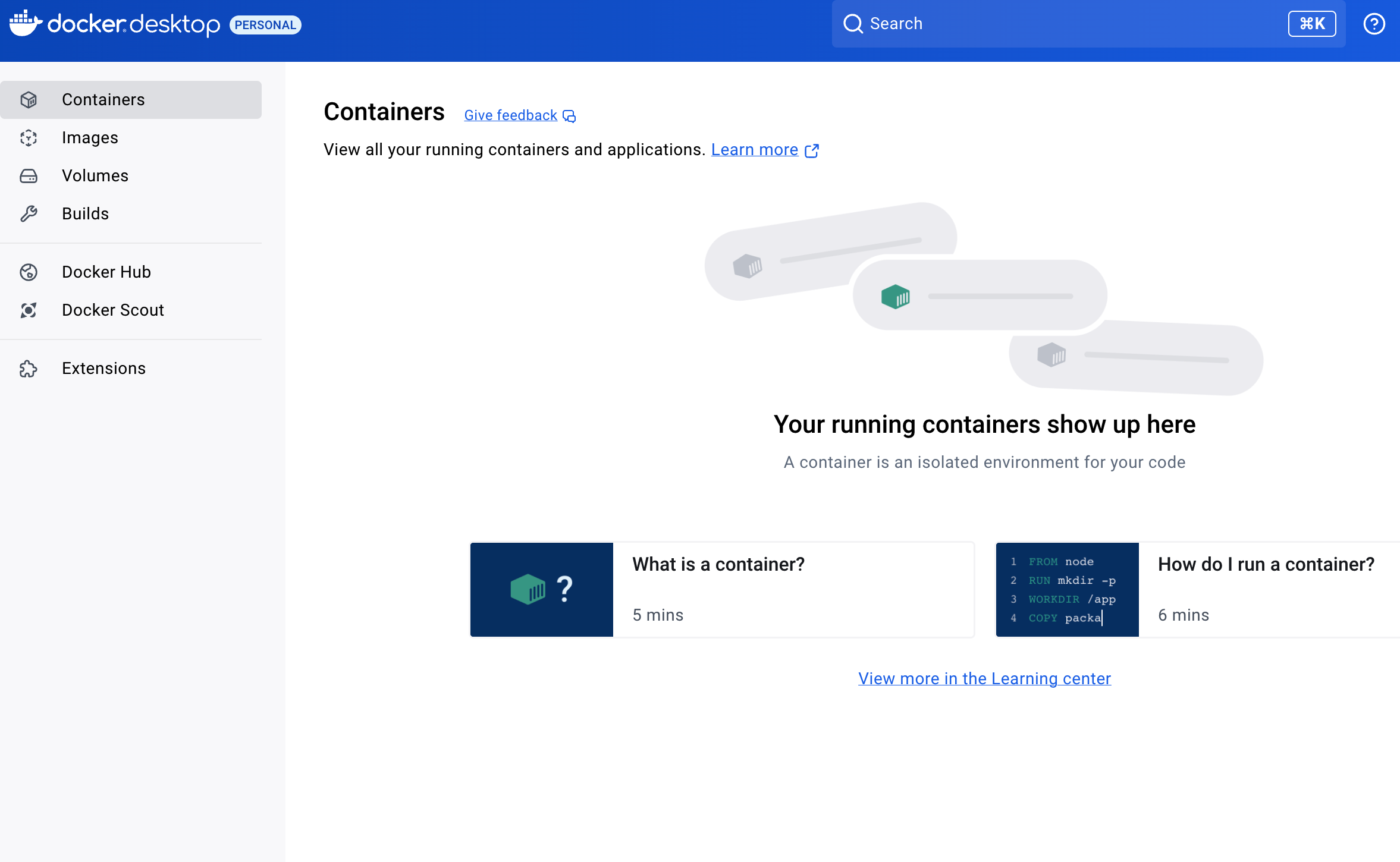The height and width of the screenshot is (862, 1400).
Task: Select the Containers cube icon in sidebar
Action: click(29, 99)
